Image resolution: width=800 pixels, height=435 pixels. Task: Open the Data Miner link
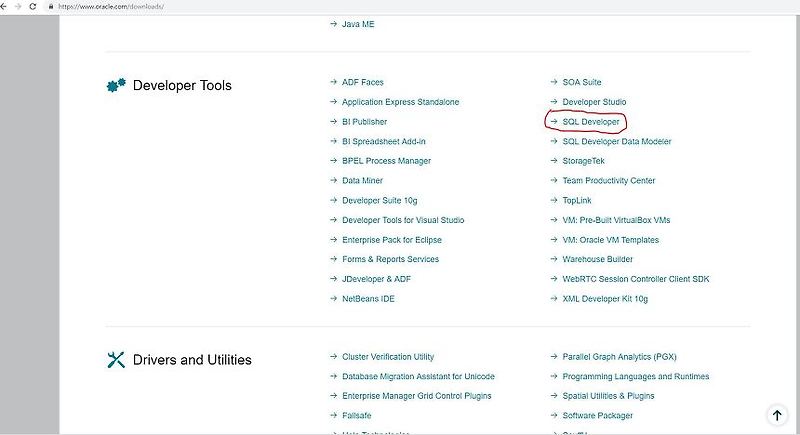pyautogui.click(x=362, y=181)
